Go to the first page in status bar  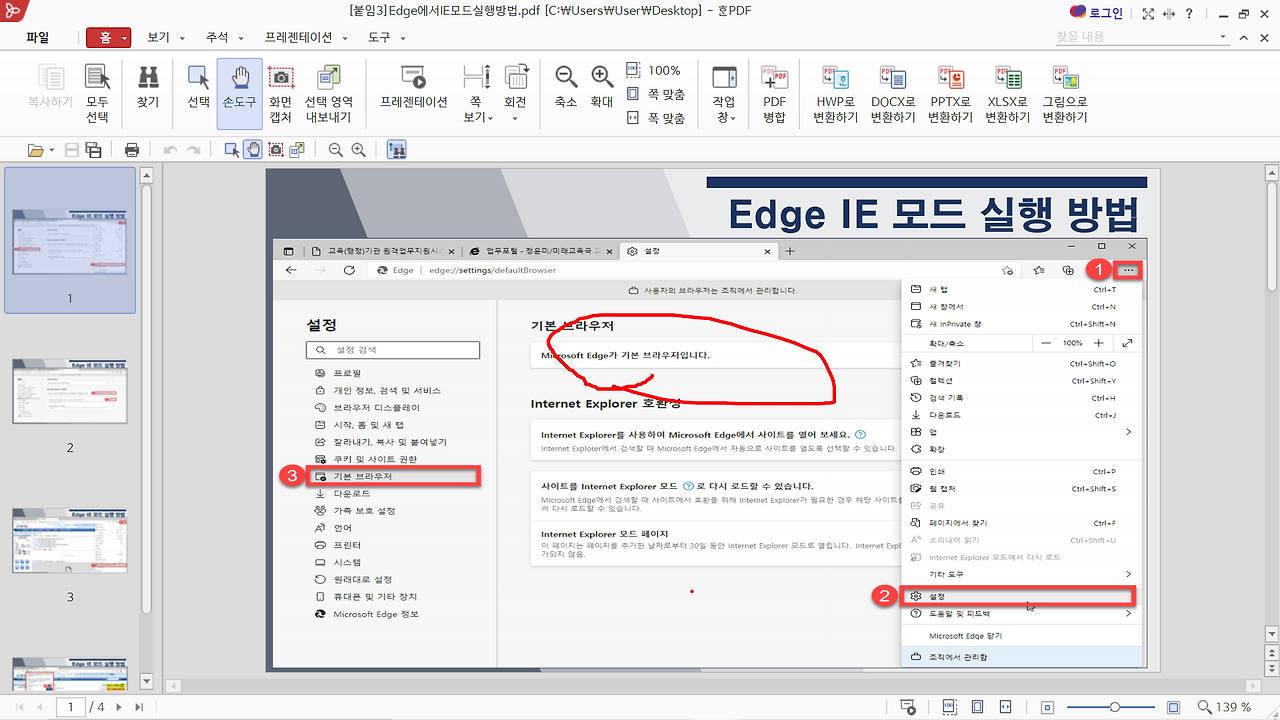[21, 707]
